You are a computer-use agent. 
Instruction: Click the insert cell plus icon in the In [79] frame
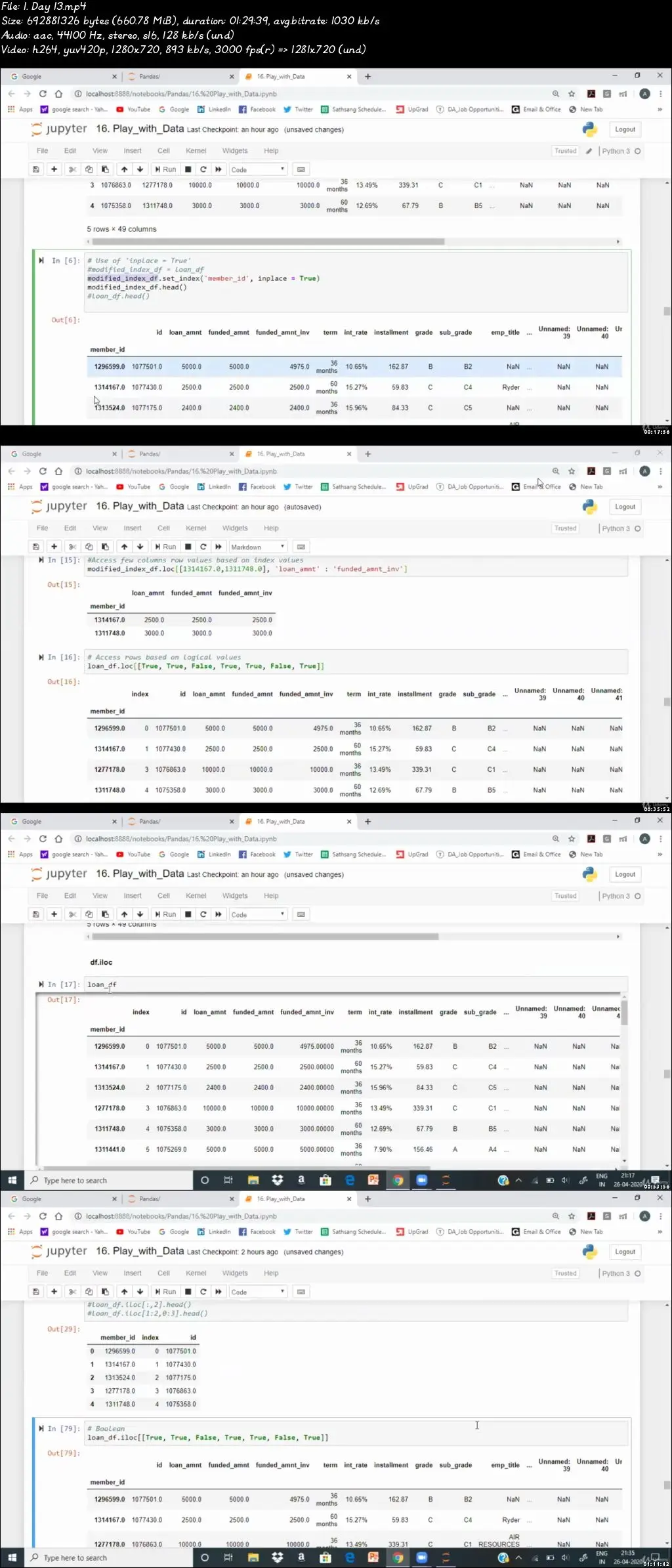(x=54, y=1292)
